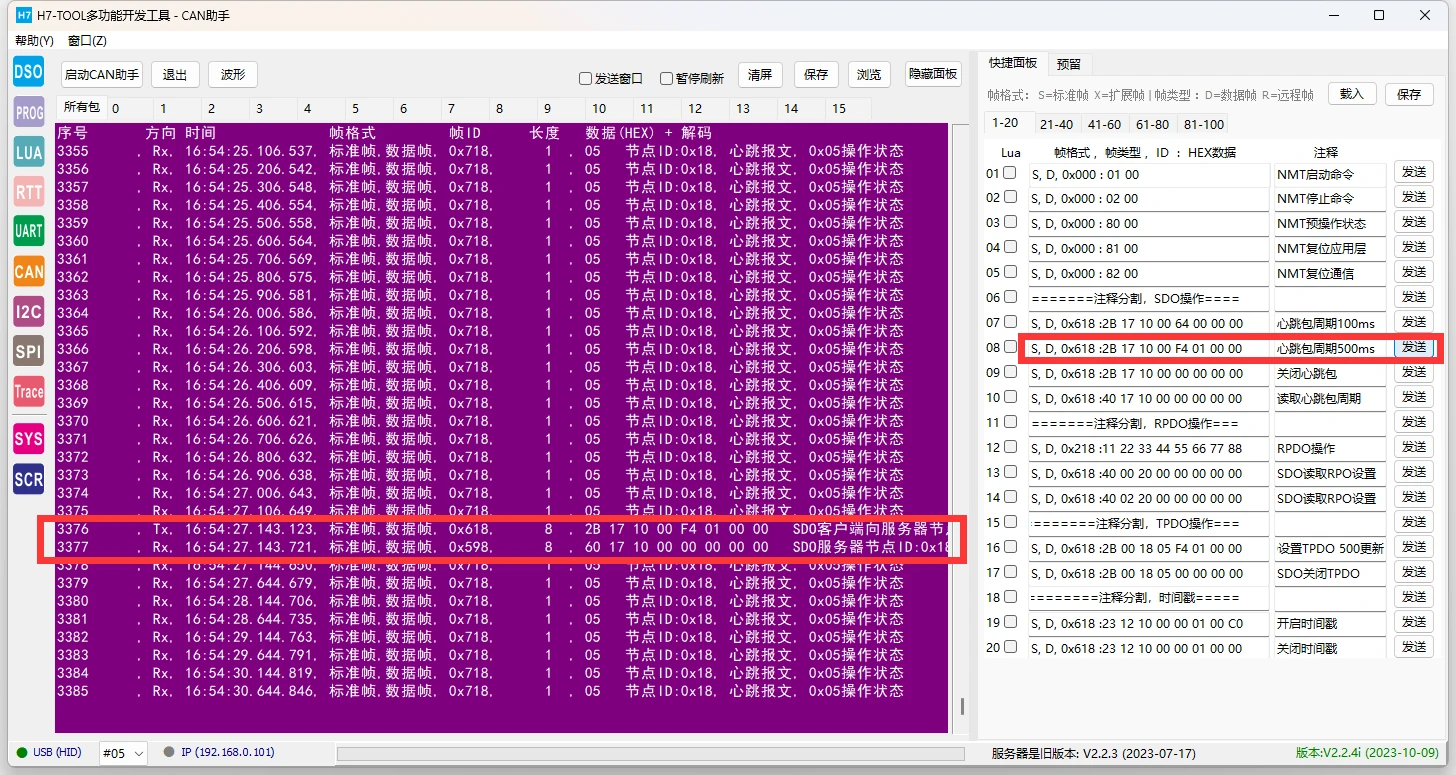Select log row 3377 Rx frame 0x598
Viewport: 1456px width, 775px height.
(x=501, y=547)
